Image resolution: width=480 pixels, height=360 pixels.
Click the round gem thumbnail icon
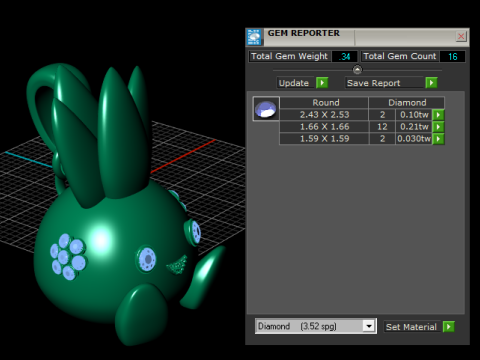[x=266, y=109]
